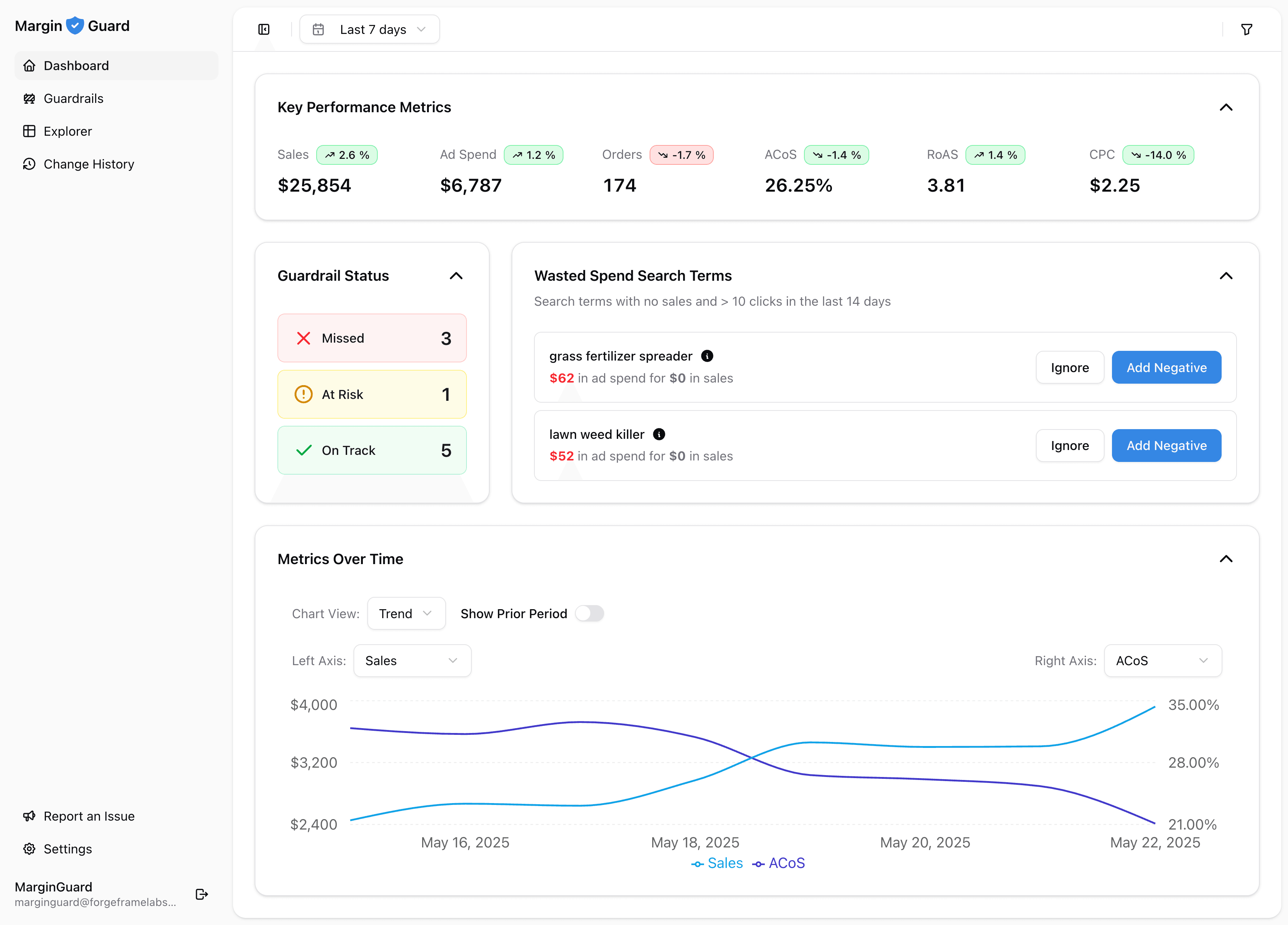Click the info icon next to grass fertilizer spreader
The width and height of the screenshot is (1288, 925).
[x=707, y=356]
